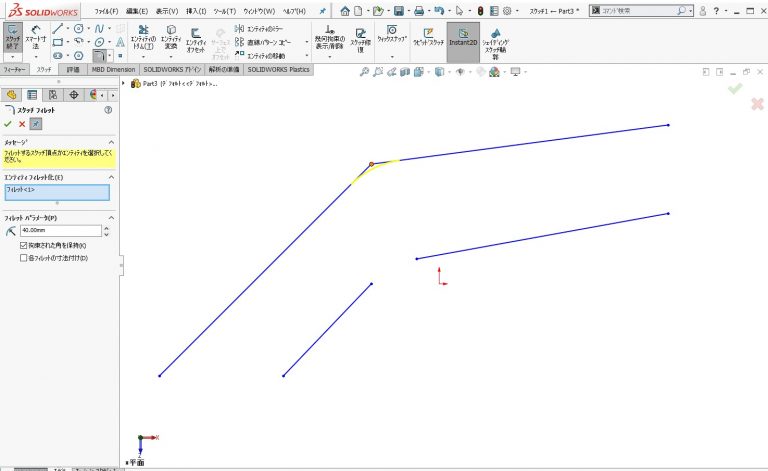The image size is (768, 471).
Task: Toggle the Instant2D button
Action: click(x=462, y=40)
